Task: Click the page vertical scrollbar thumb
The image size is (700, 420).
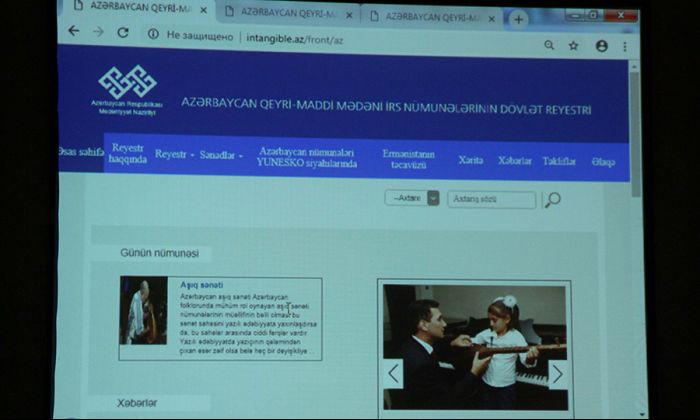Action: click(x=635, y=134)
